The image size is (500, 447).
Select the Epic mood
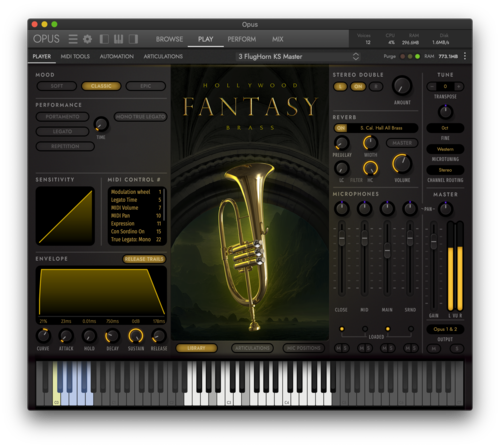(x=146, y=86)
